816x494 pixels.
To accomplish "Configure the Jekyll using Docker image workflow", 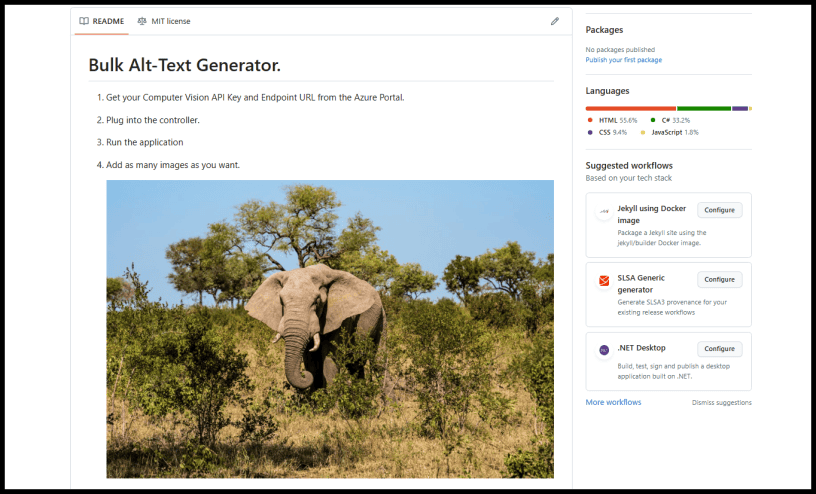I will click(719, 210).
